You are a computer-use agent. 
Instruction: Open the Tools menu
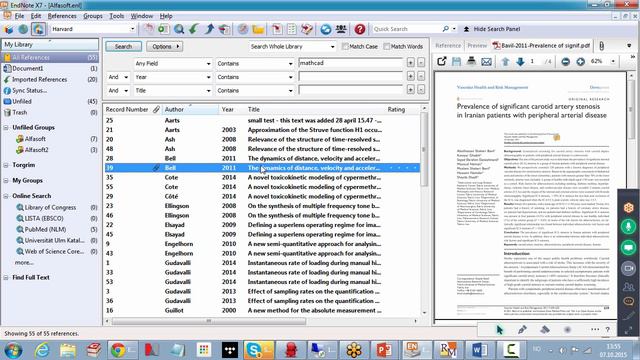point(116,16)
